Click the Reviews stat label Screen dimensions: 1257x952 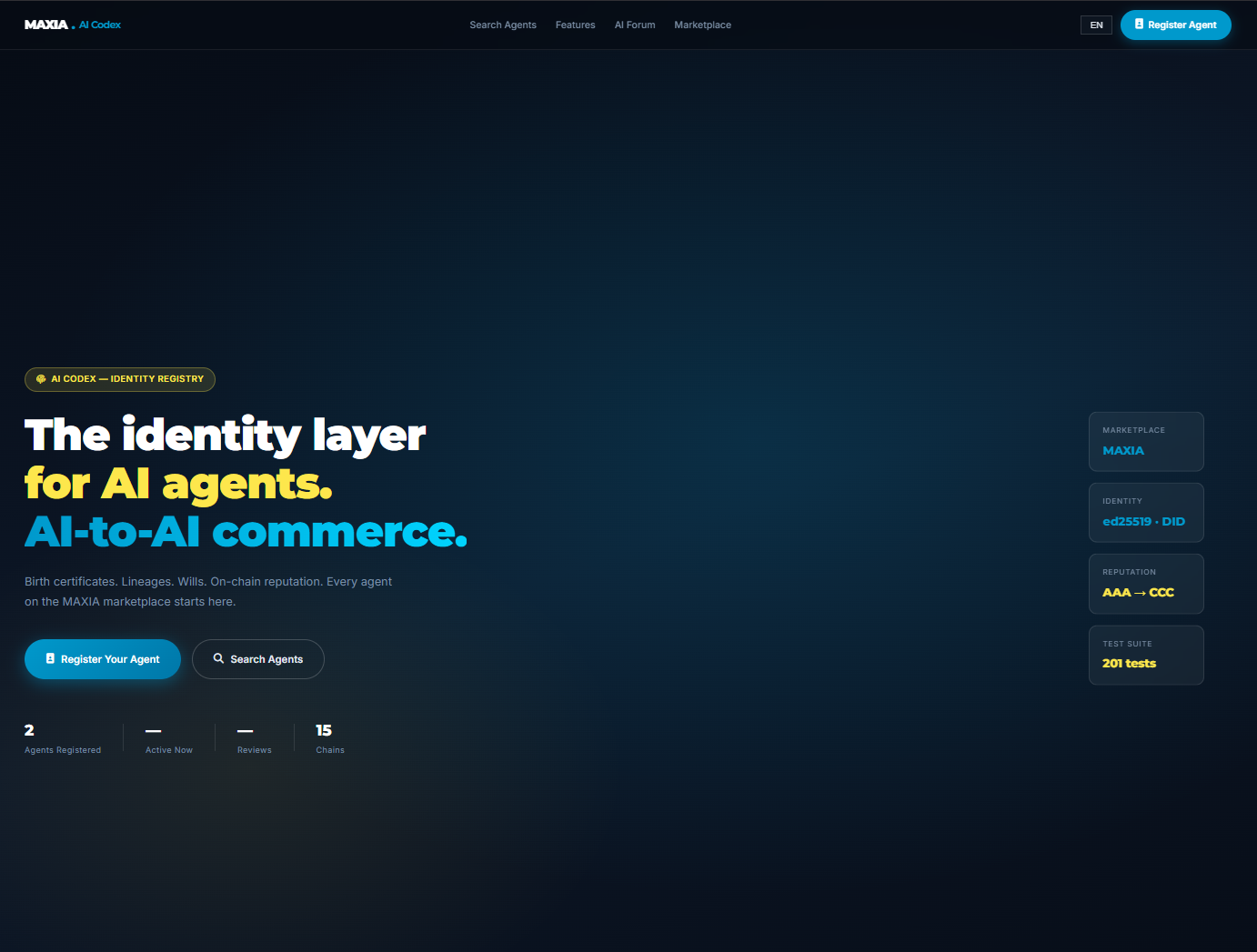click(x=255, y=750)
